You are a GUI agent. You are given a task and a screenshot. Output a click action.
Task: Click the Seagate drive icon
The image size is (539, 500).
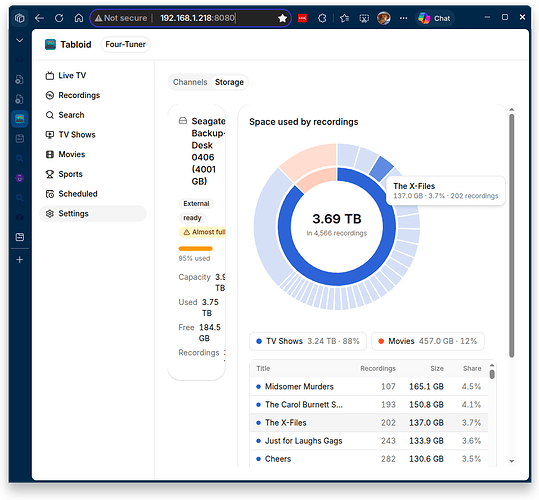click(183, 121)
